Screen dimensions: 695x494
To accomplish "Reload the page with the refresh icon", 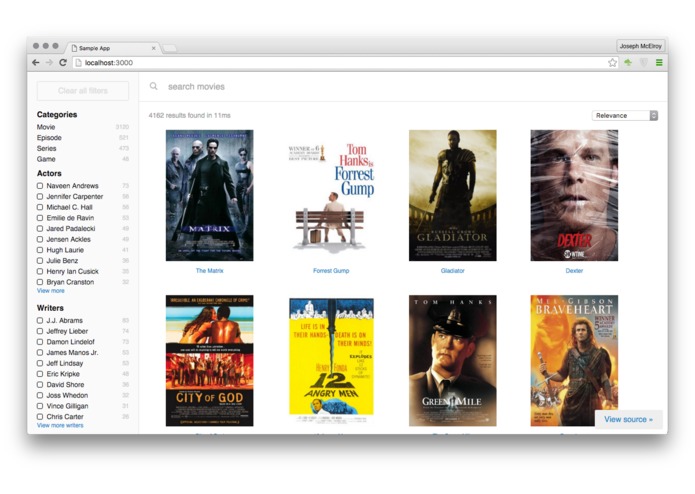I will [x=63, y=62].
